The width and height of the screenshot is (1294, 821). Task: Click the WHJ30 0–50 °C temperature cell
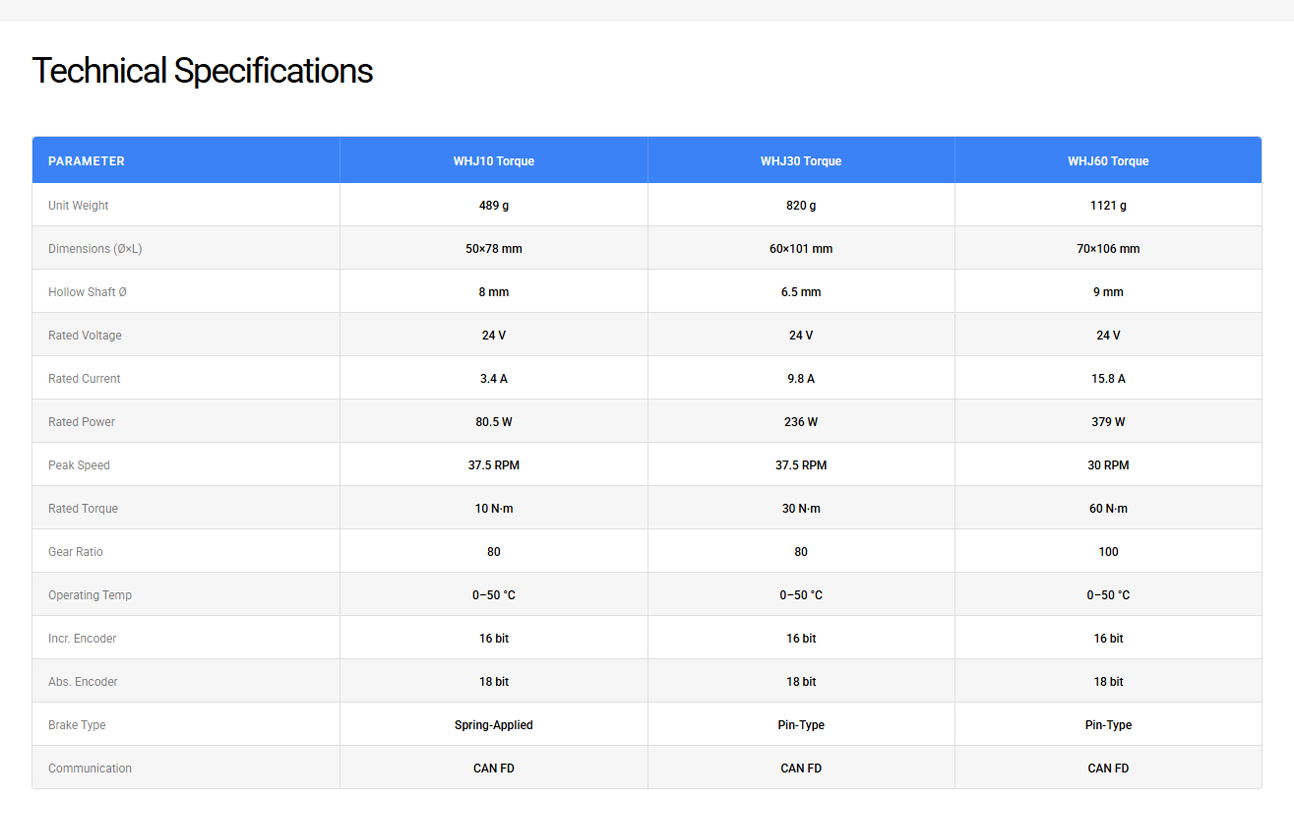tap(801, 595)
